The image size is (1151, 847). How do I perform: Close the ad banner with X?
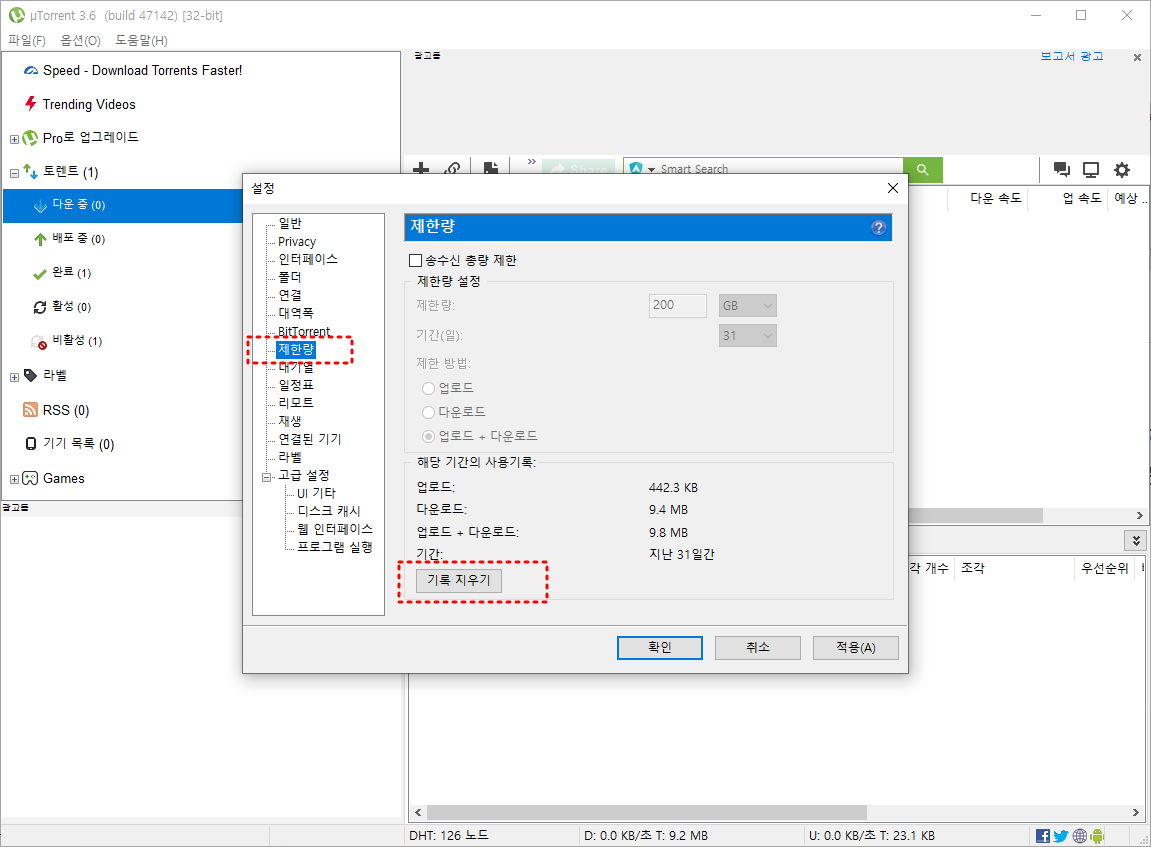pos(1137,57)
